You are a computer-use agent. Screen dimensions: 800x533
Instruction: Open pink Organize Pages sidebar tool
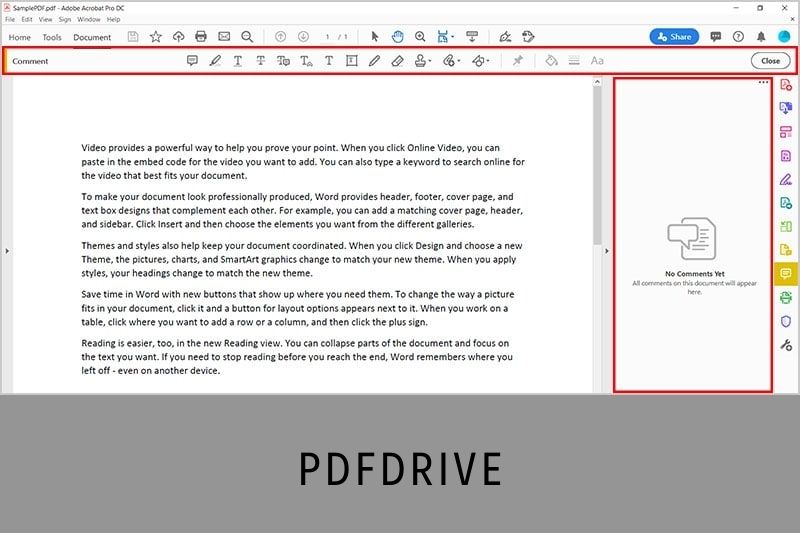(786, 132)
